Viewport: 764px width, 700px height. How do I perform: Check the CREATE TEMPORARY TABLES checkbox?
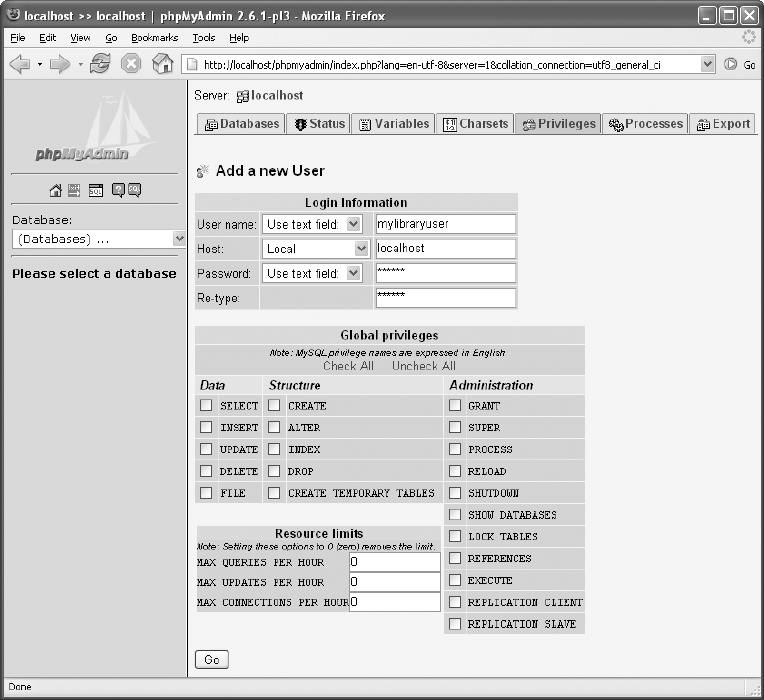[x=274, y=493]
